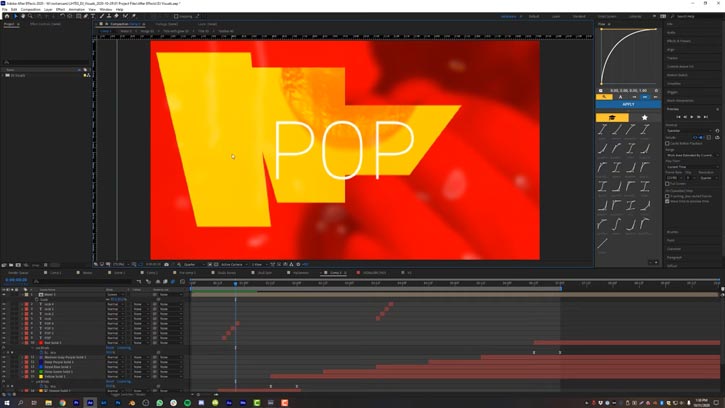
Task: Open the Active Camera dropdown
Action: 233,265
